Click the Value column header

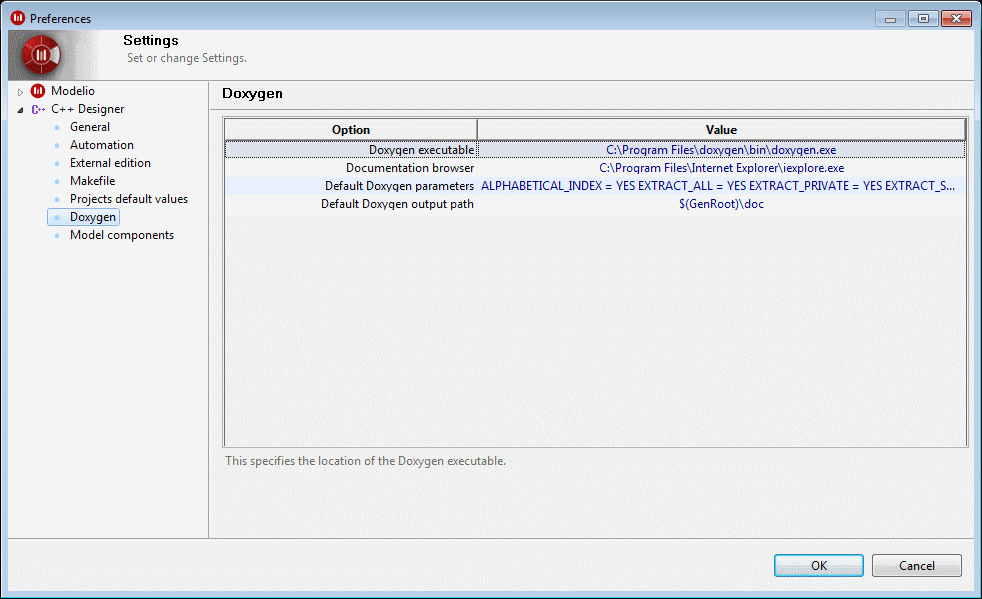(x=721, y=130)
